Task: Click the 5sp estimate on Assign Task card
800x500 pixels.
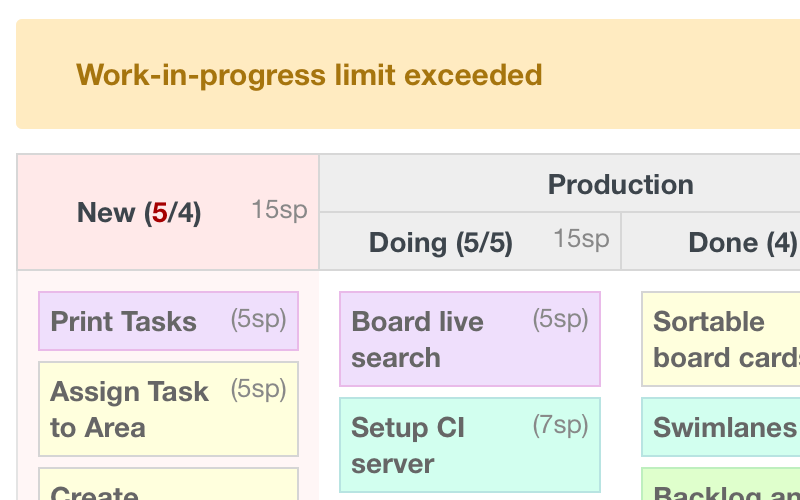Action: (x=258, y=389)
